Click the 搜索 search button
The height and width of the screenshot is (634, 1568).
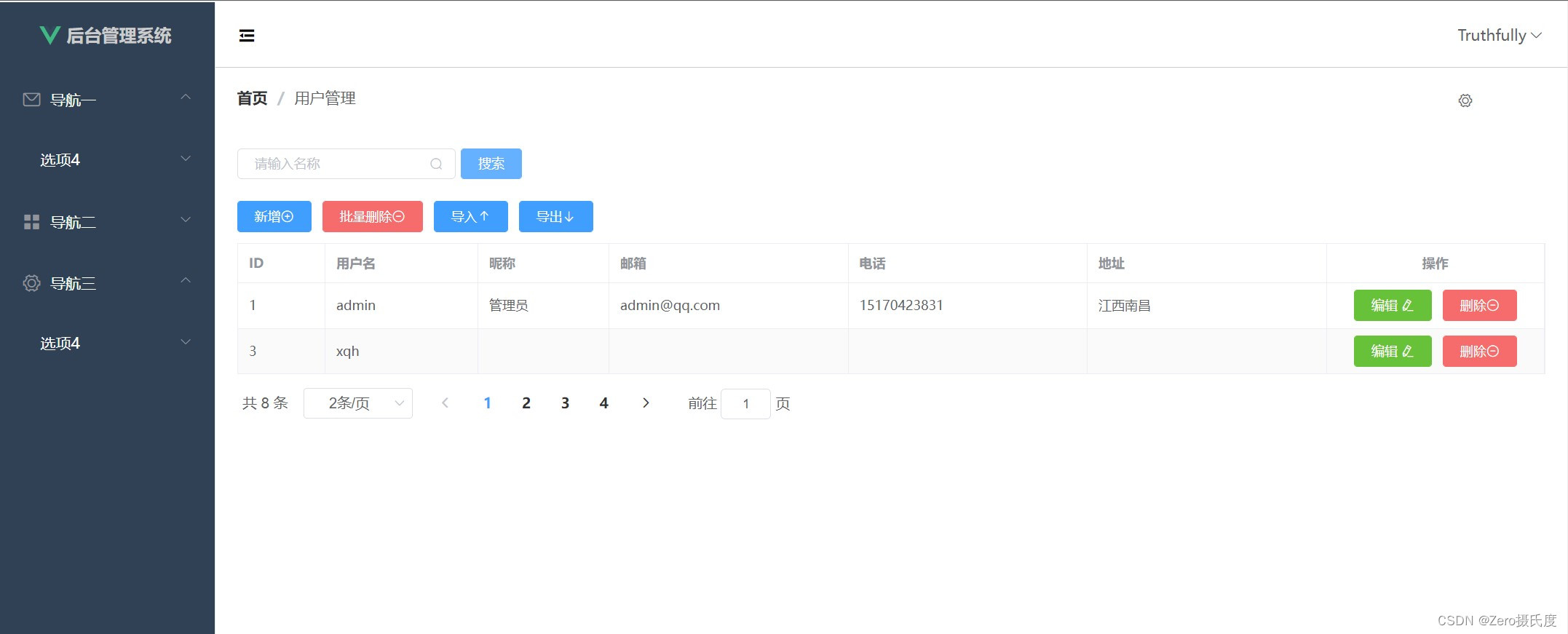(491, 164)
